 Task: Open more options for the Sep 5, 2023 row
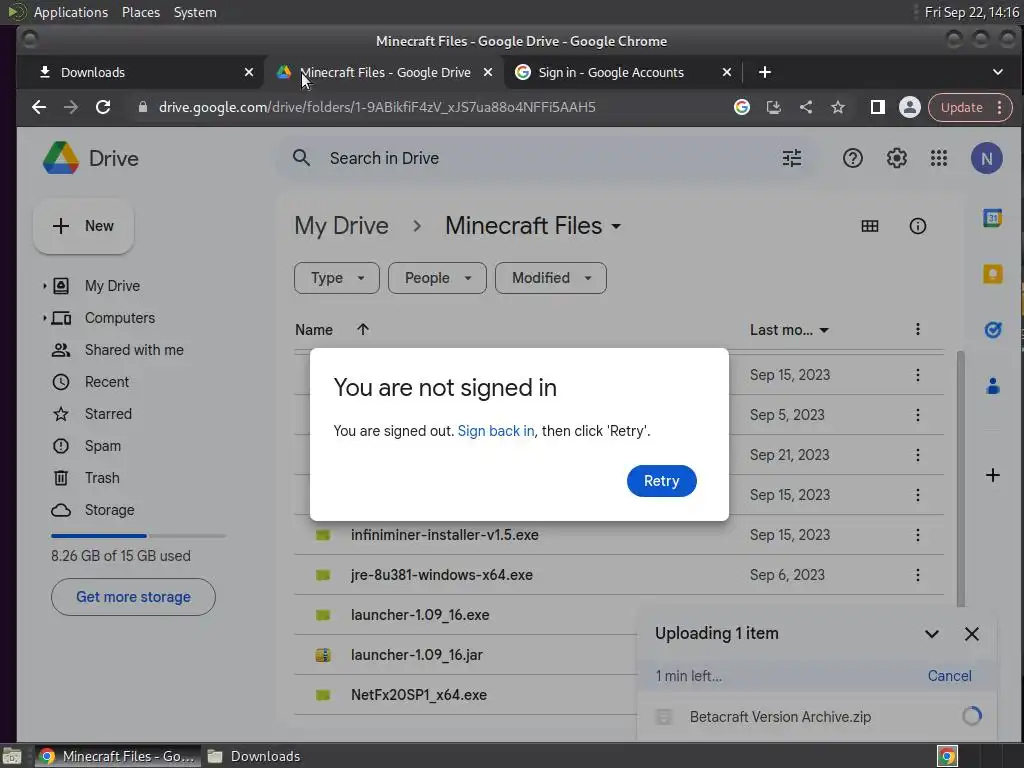tap(918, 415)
